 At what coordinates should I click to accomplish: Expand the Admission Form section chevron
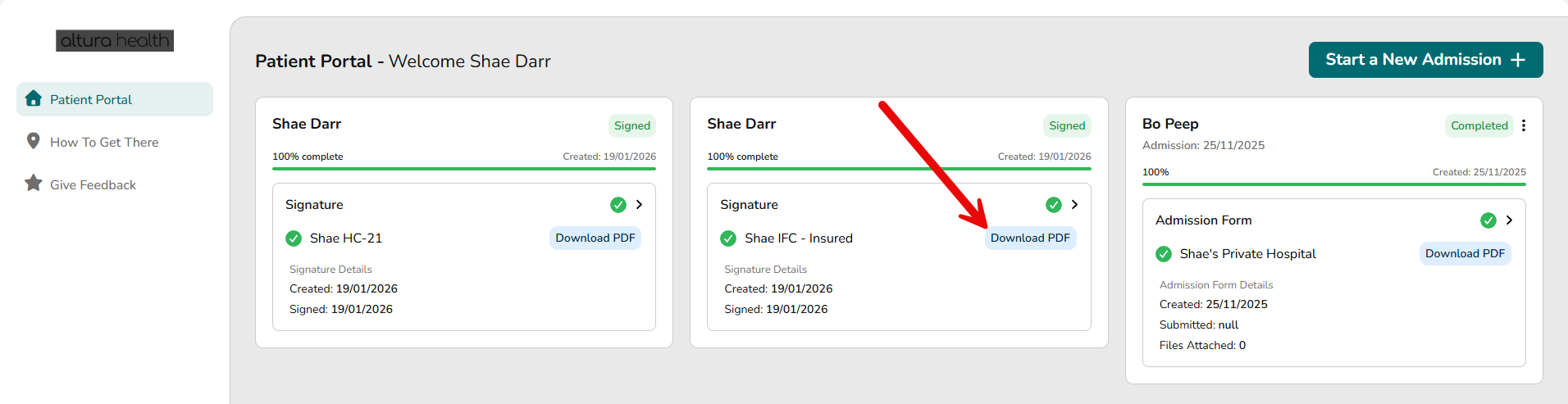pyautogui.click(x=1509, y=220)
